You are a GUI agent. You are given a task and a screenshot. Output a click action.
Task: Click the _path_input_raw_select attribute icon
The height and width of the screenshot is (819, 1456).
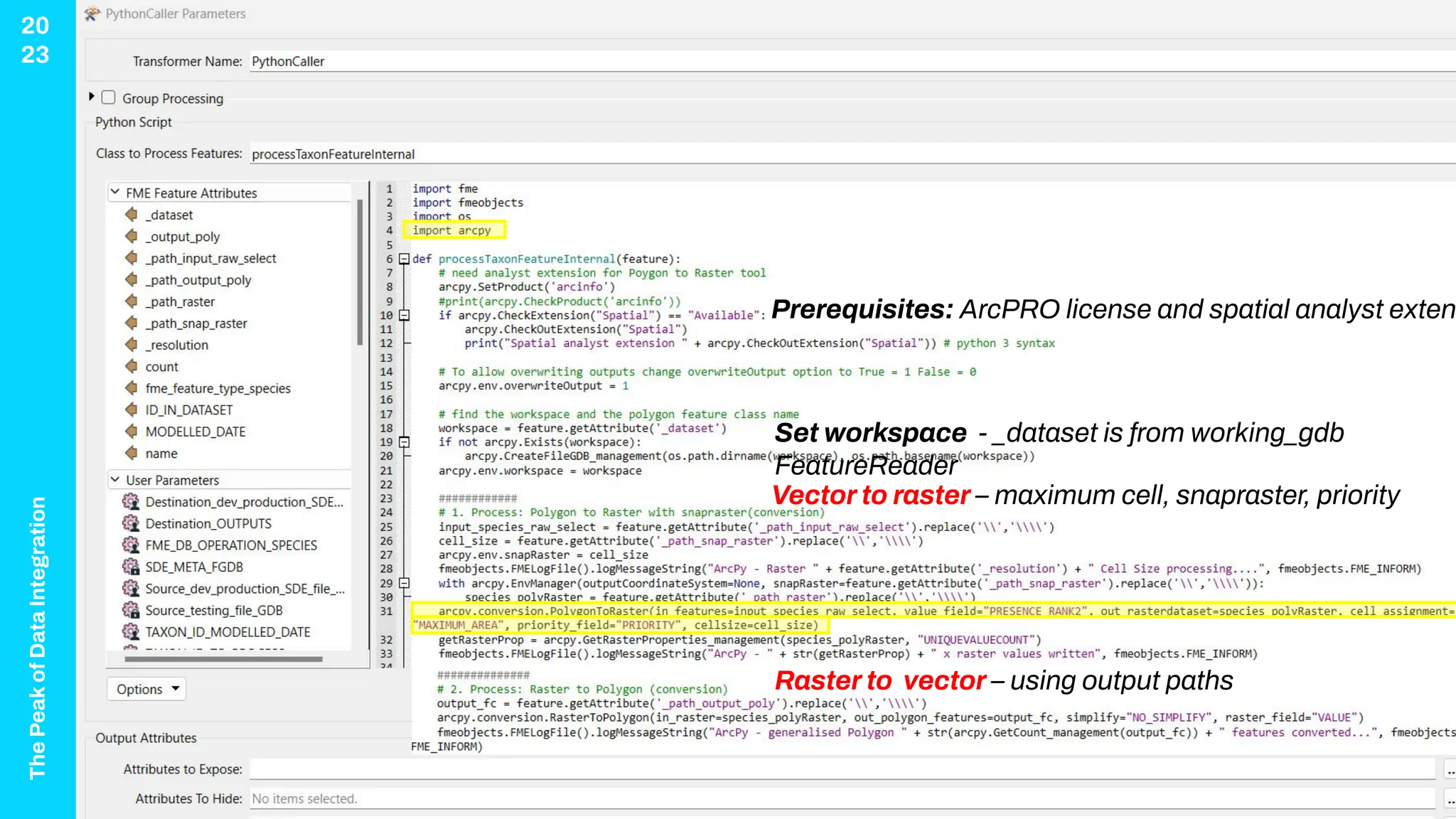[132, 257]
